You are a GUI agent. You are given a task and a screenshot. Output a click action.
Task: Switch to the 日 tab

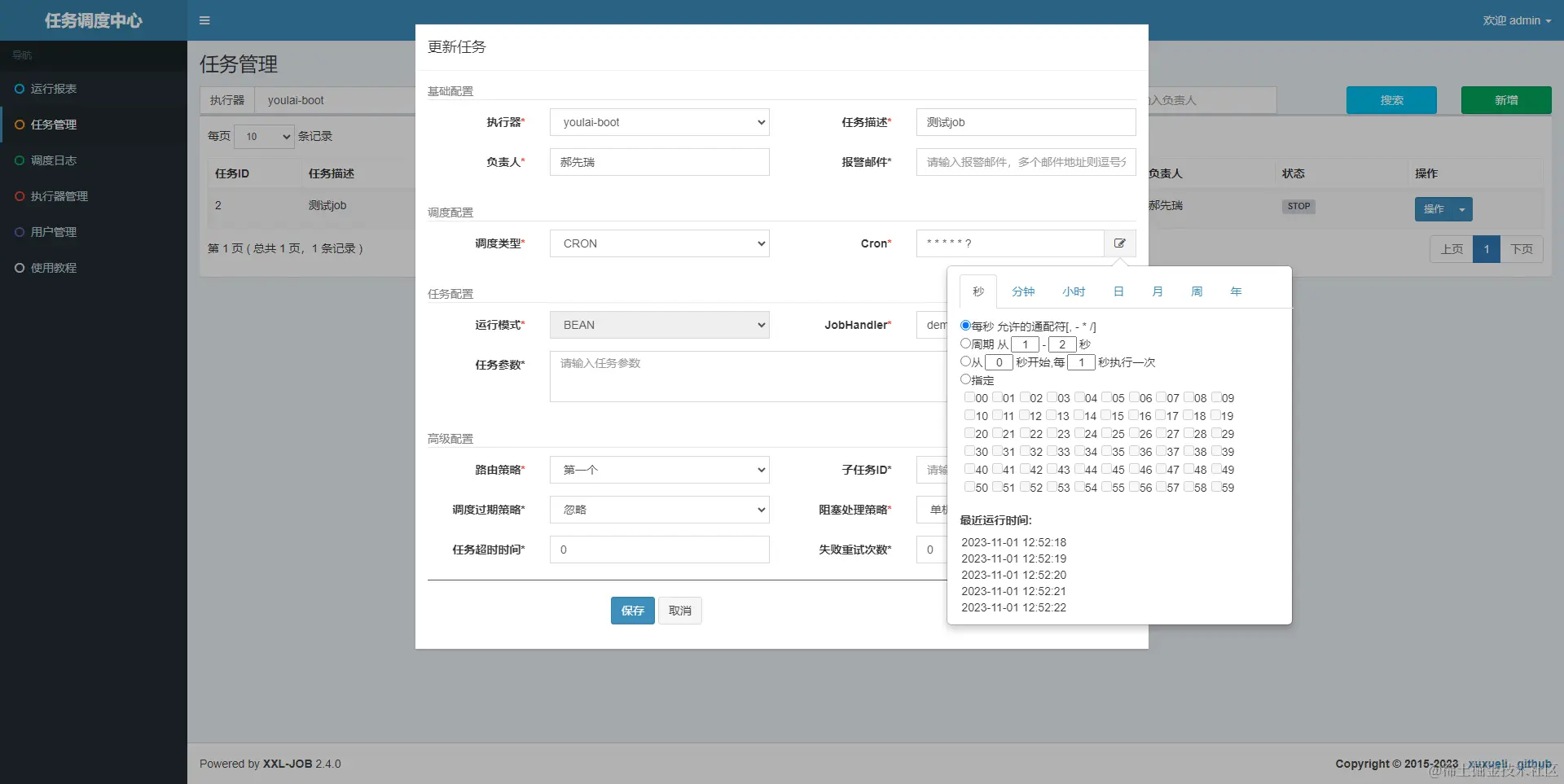(1118, 291)
